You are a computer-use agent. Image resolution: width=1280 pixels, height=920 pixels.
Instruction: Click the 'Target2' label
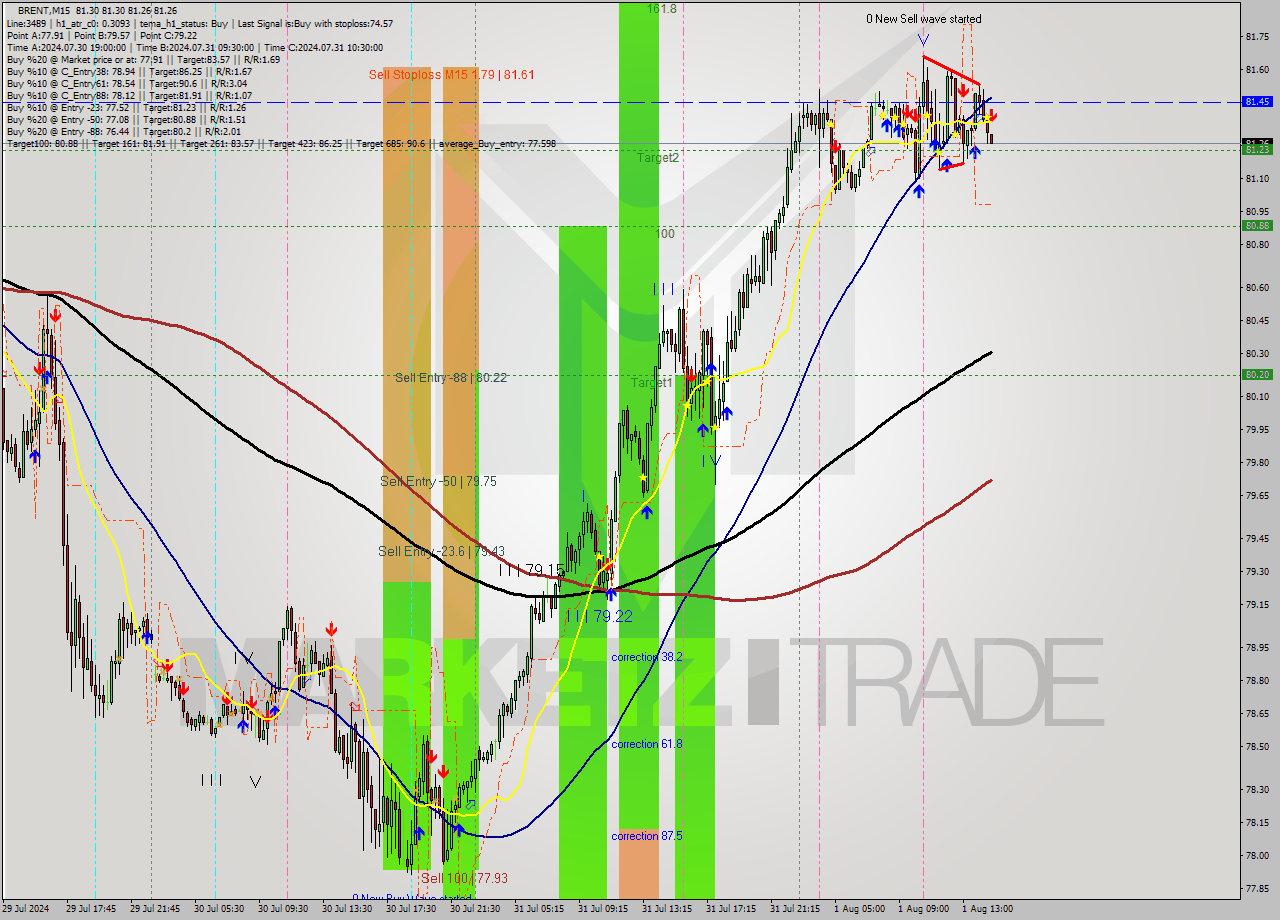[x=658, y=158]
